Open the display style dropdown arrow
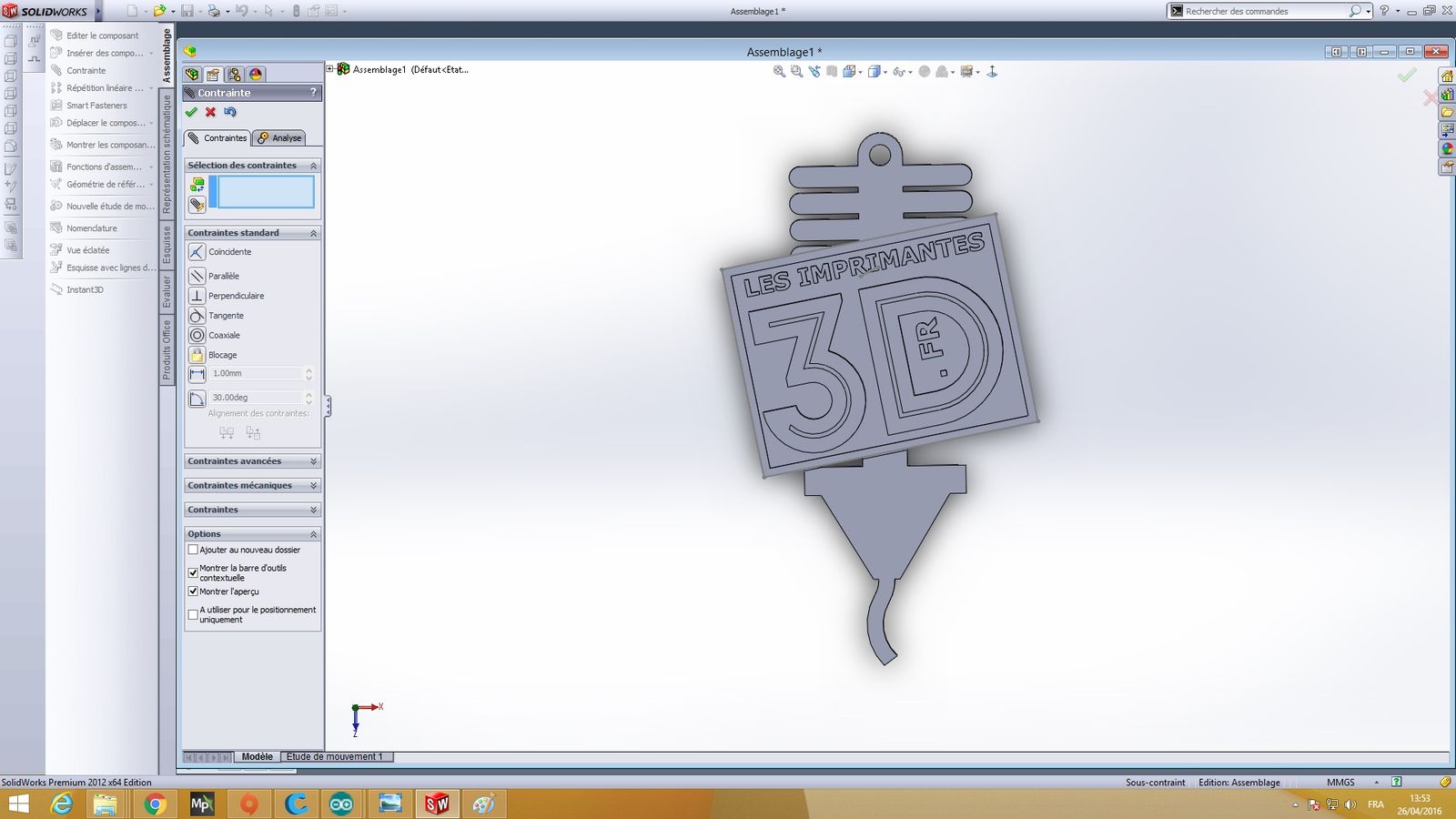This screenshot has height=819, width=1456. point(885,72)
